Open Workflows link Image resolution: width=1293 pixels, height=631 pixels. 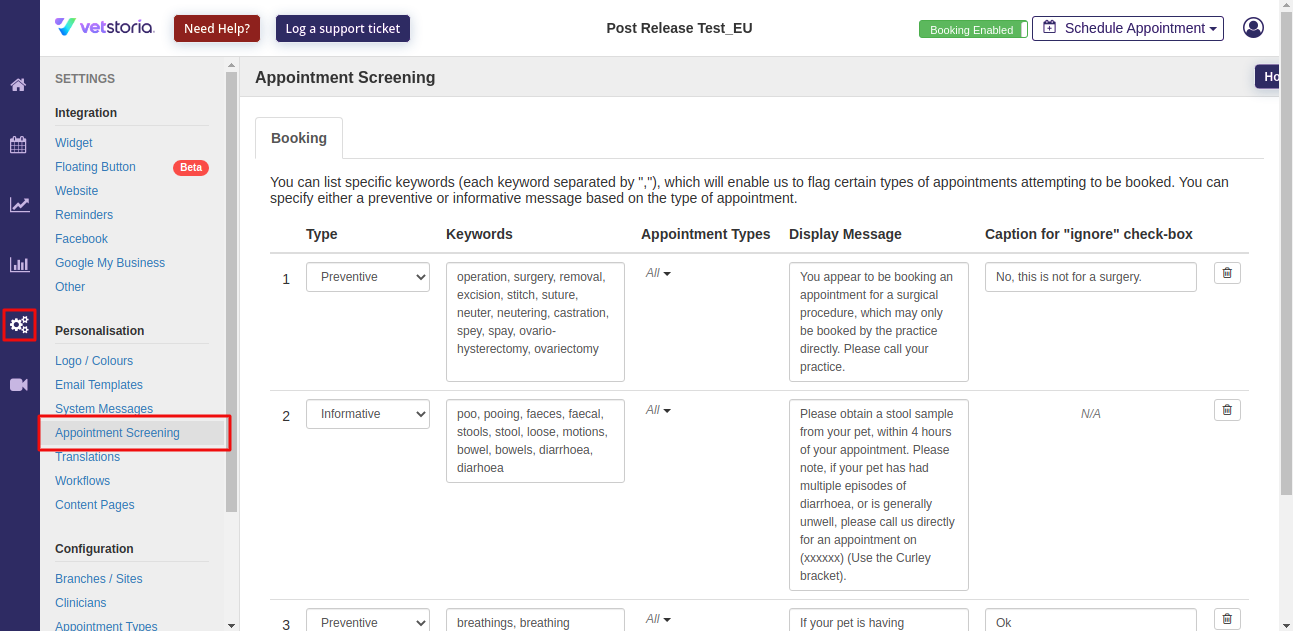tap(82, 481)
